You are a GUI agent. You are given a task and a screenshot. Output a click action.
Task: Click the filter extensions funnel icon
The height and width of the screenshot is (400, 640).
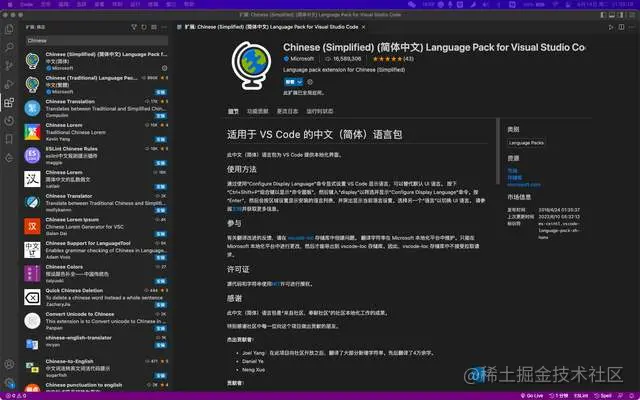coord(133,27)
